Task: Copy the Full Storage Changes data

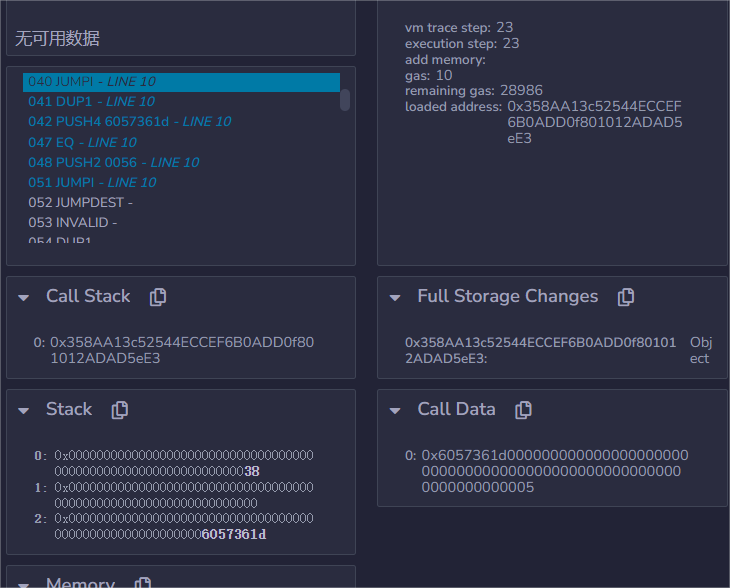Action: [x=626, y=297]
